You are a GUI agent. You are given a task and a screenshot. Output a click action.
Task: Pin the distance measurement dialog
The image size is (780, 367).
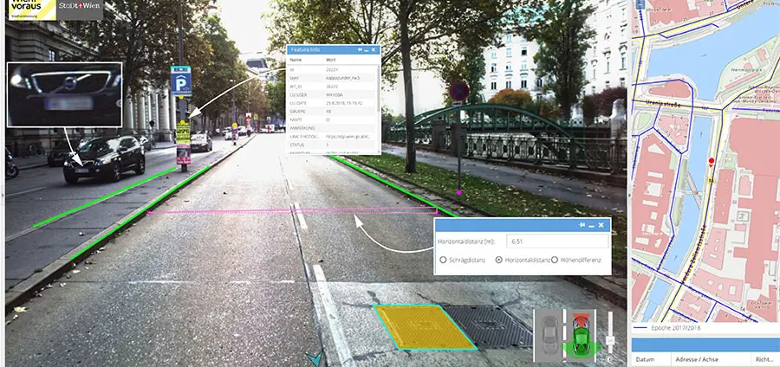pos(582,225)
